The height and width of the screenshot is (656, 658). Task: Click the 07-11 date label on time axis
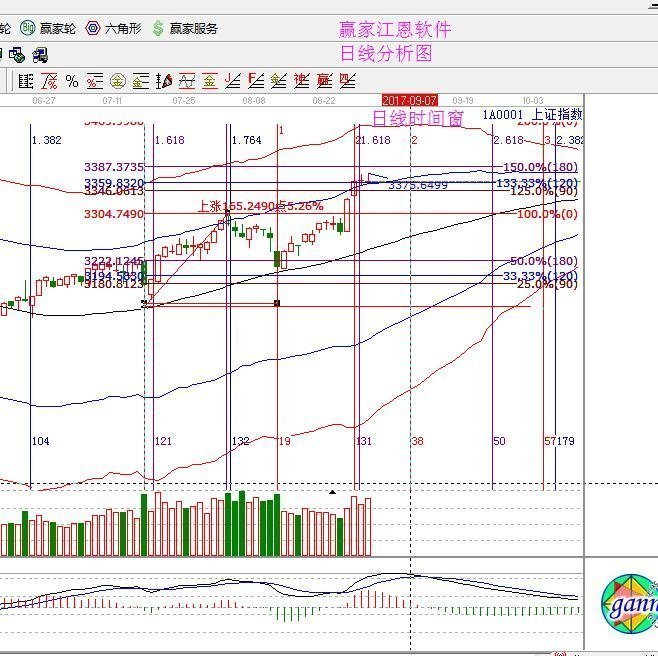(x=112, y=101)
